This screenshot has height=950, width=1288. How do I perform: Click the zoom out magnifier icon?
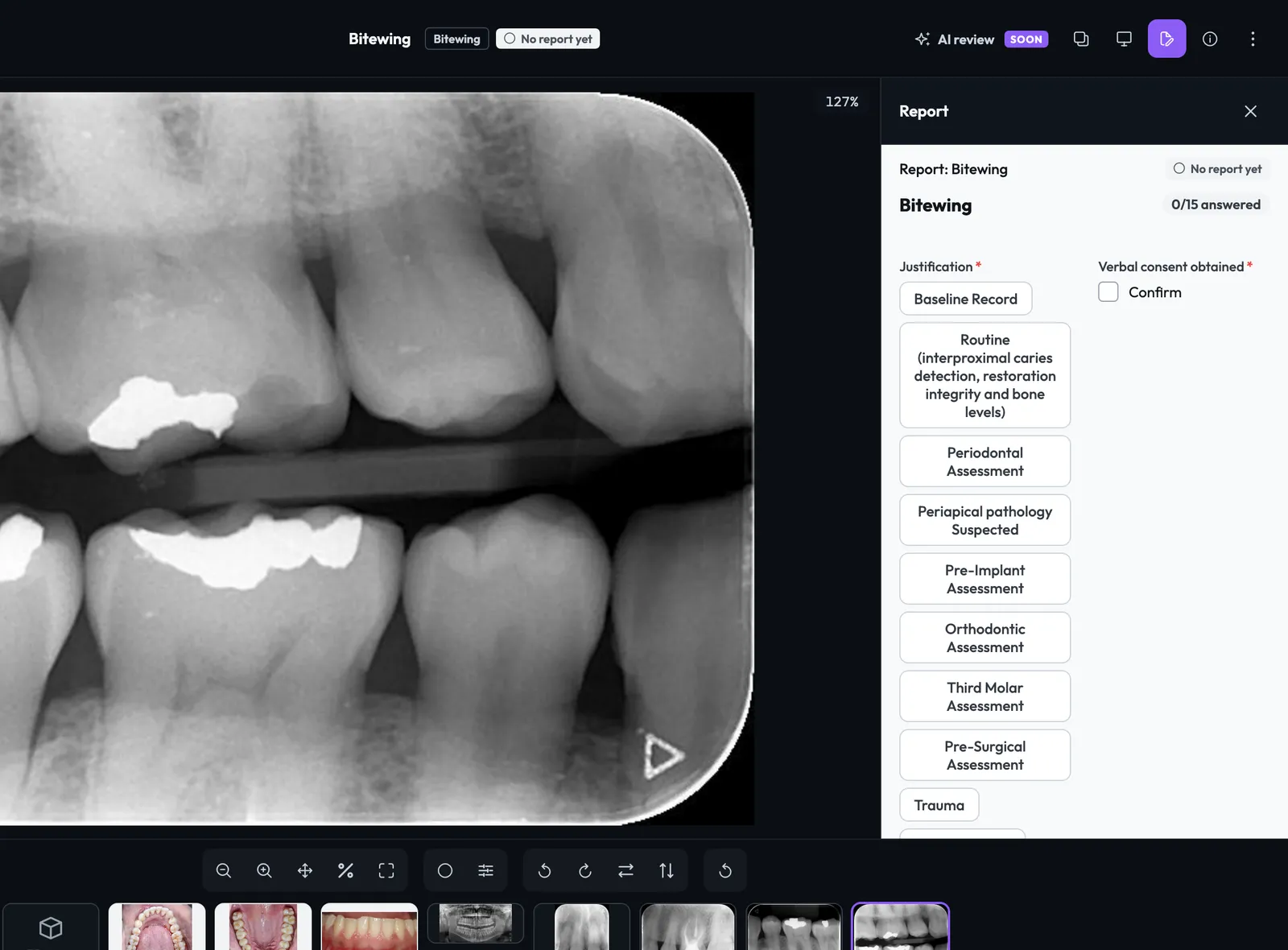click(x=224, y=870)
